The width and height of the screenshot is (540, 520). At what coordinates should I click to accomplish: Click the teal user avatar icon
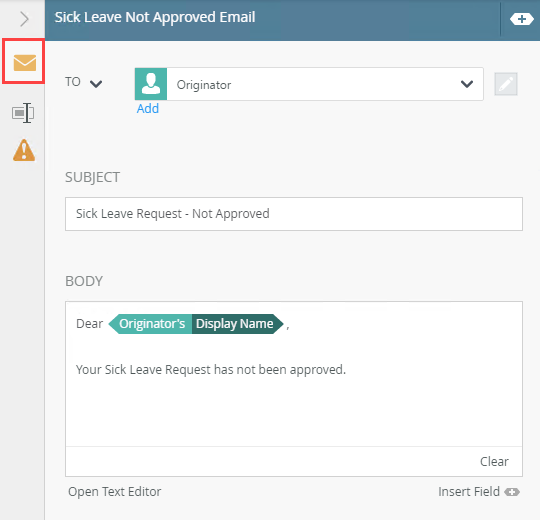(x=151, y=84)
